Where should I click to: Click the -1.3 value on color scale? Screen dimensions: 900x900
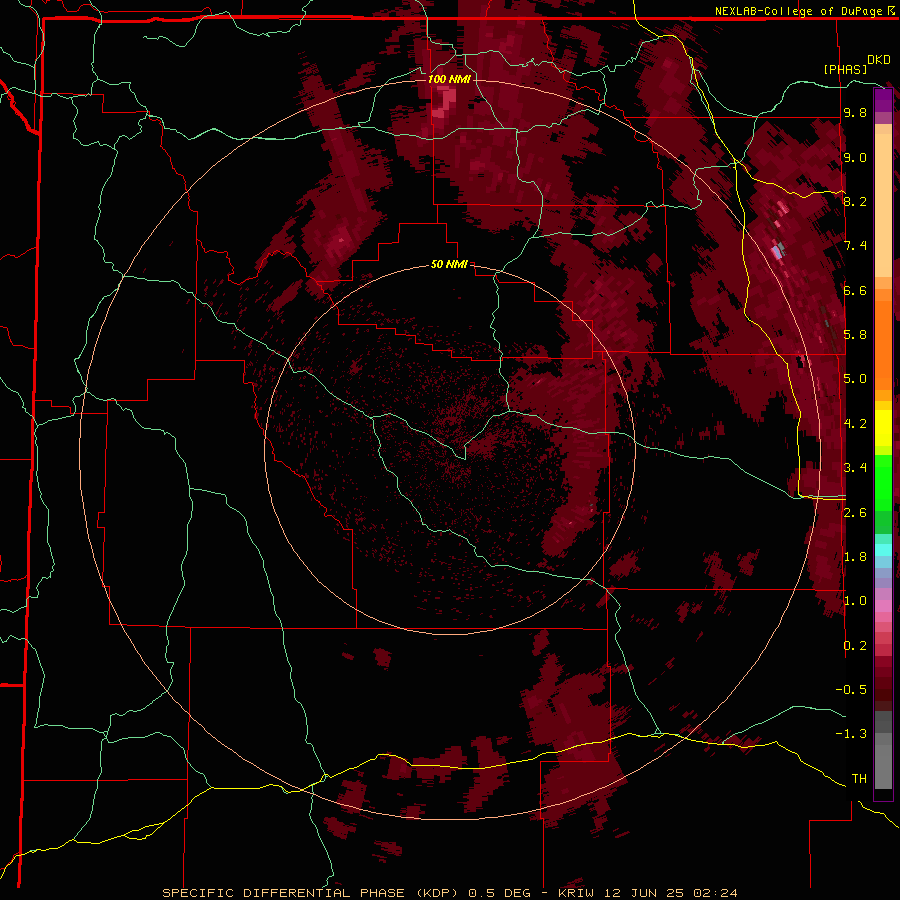[x=851, y=734]
